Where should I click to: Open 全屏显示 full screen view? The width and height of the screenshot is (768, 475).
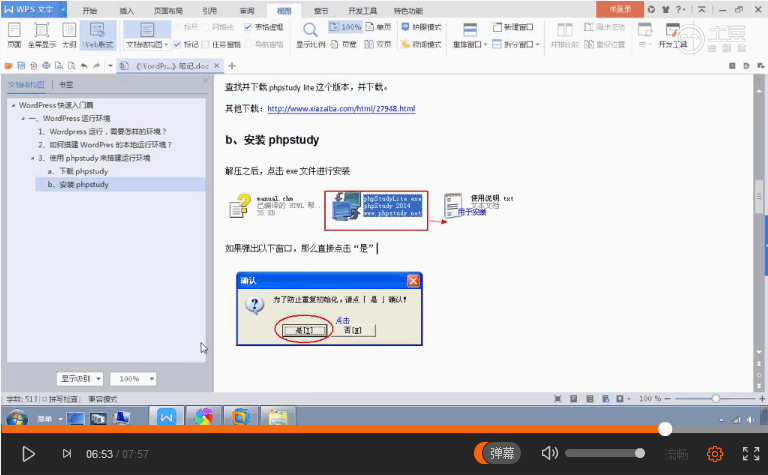(42, 35)
